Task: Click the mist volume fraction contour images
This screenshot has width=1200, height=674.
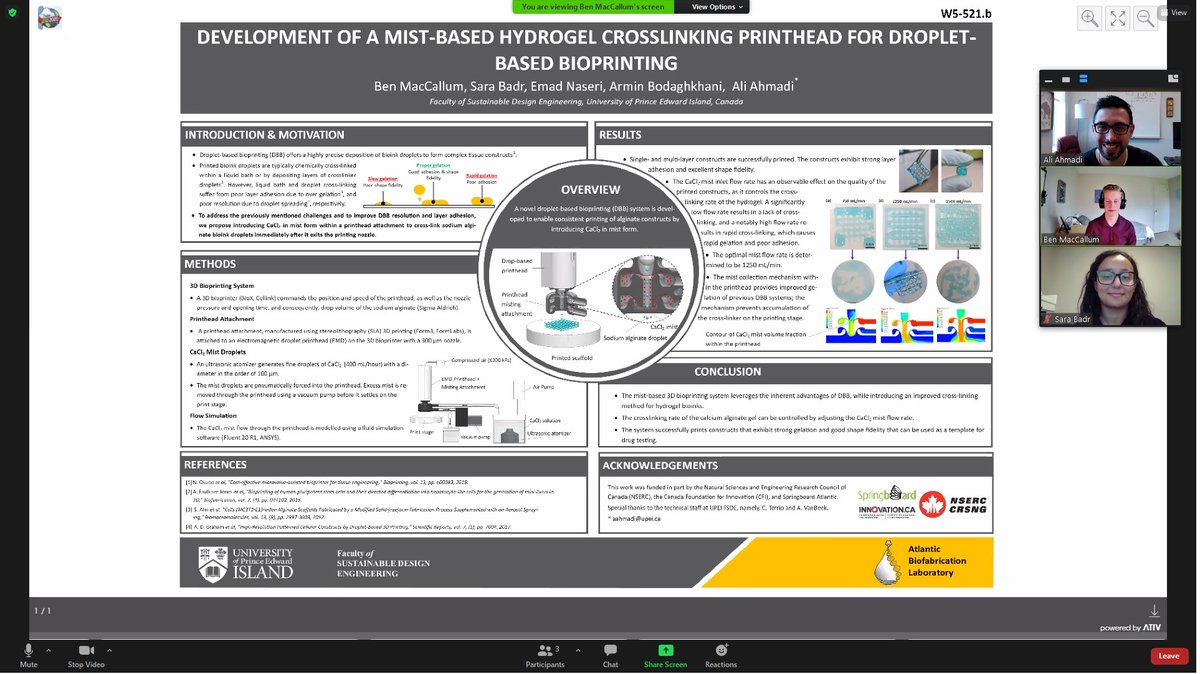Action: pos(905,326)
